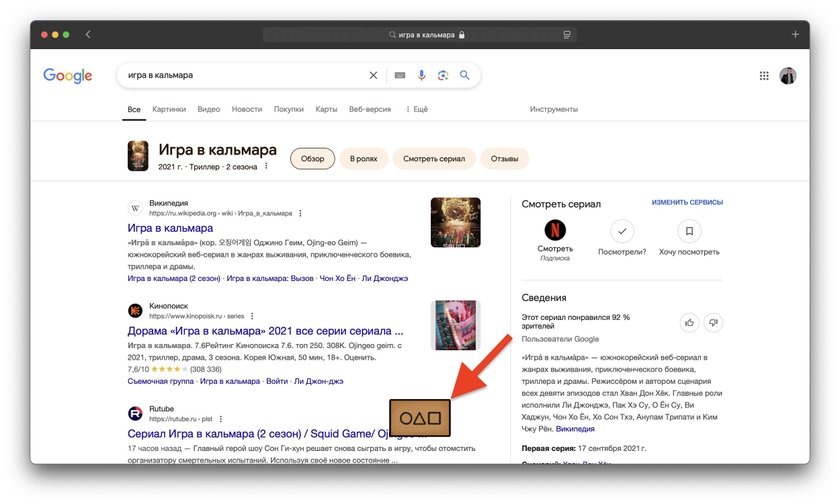
Task: Switch to the Веб-версия tab
Action: [x=370, y=109]
